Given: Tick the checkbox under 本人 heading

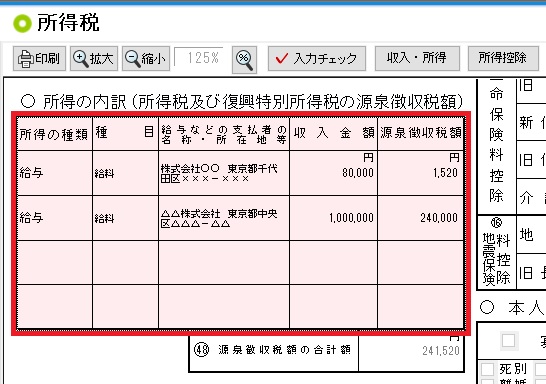Looking at the screenshot, I should 508,340.
